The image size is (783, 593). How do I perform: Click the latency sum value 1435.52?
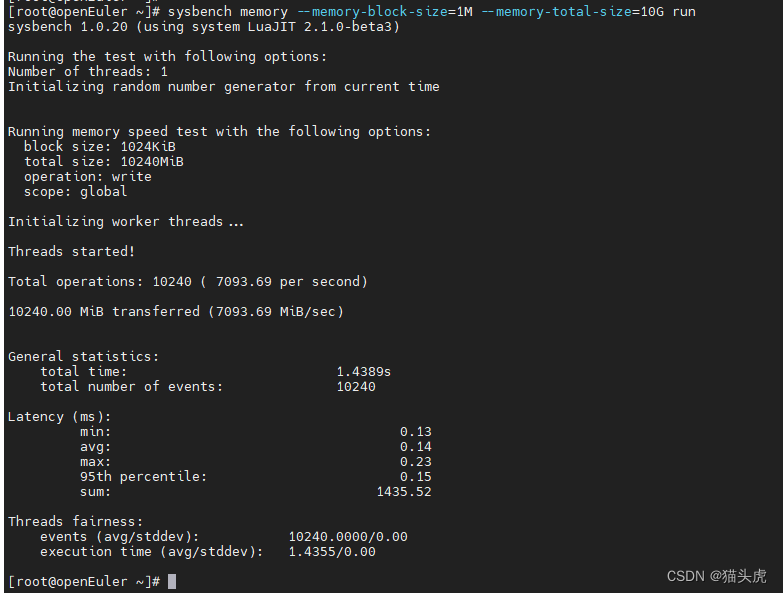(x=404, y=492)
